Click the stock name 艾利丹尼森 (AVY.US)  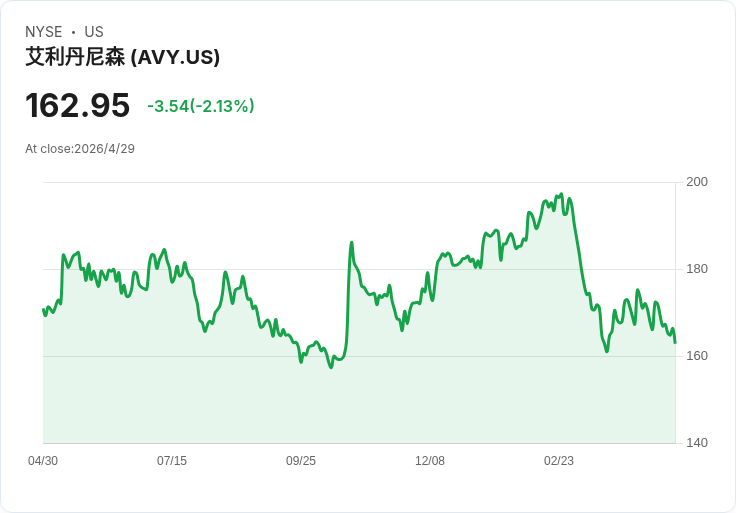click(123, 57)
